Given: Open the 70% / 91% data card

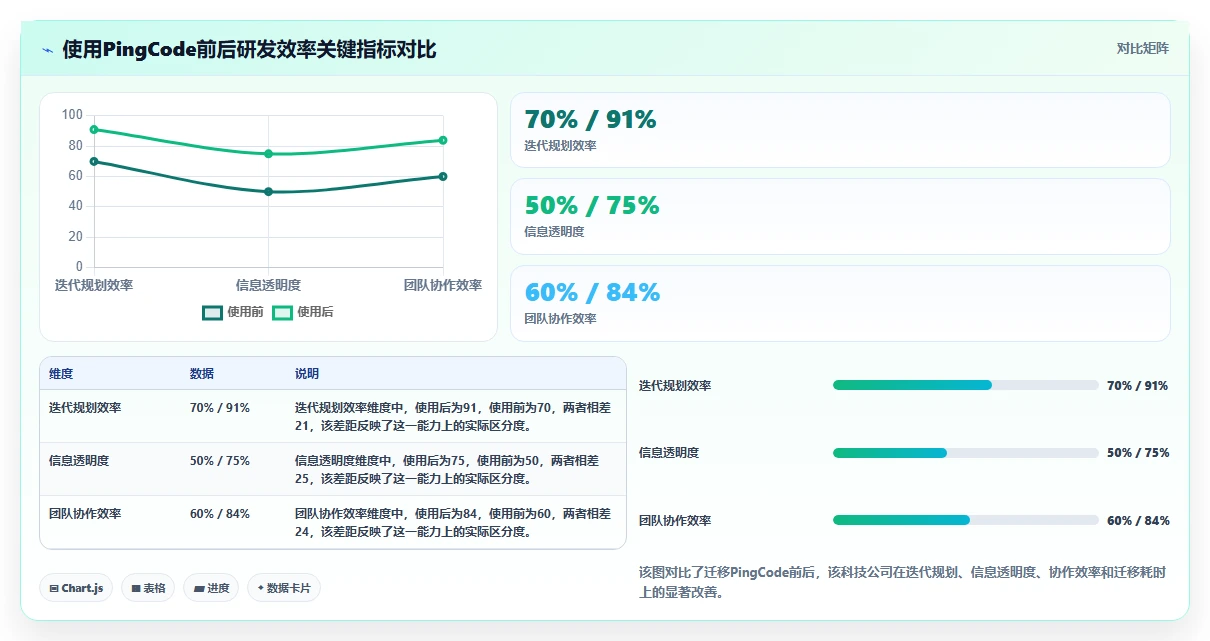Looking at the screenshot, I should (x=840, y=130).
